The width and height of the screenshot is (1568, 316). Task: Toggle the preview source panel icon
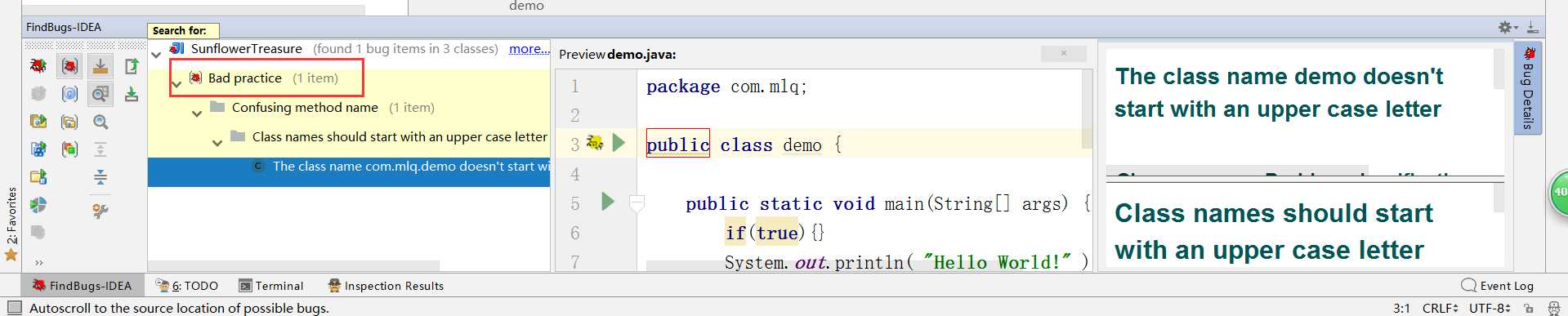[101, 94]
